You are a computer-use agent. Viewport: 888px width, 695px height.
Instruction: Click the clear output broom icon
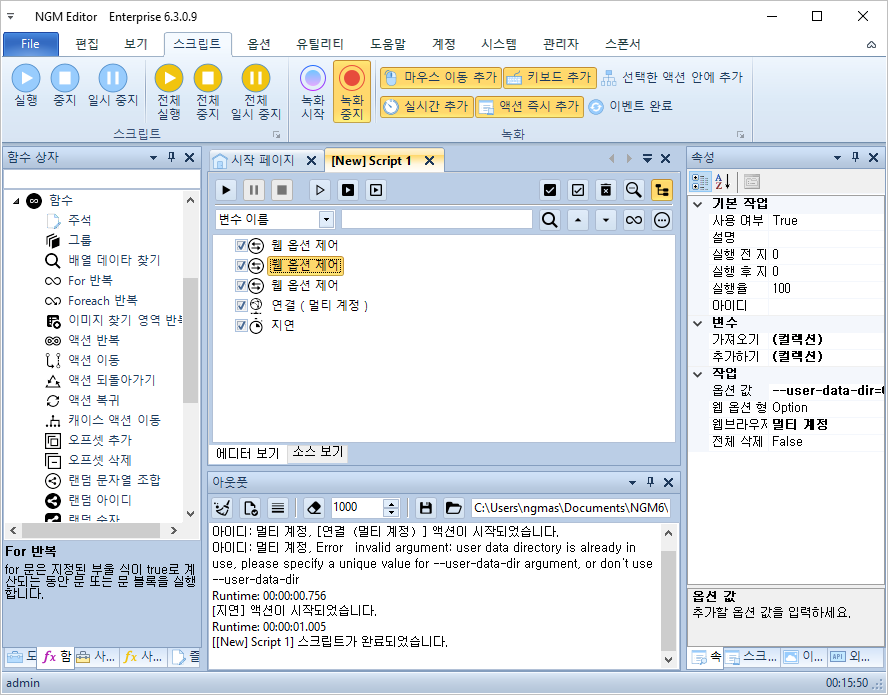coord(222,508)
